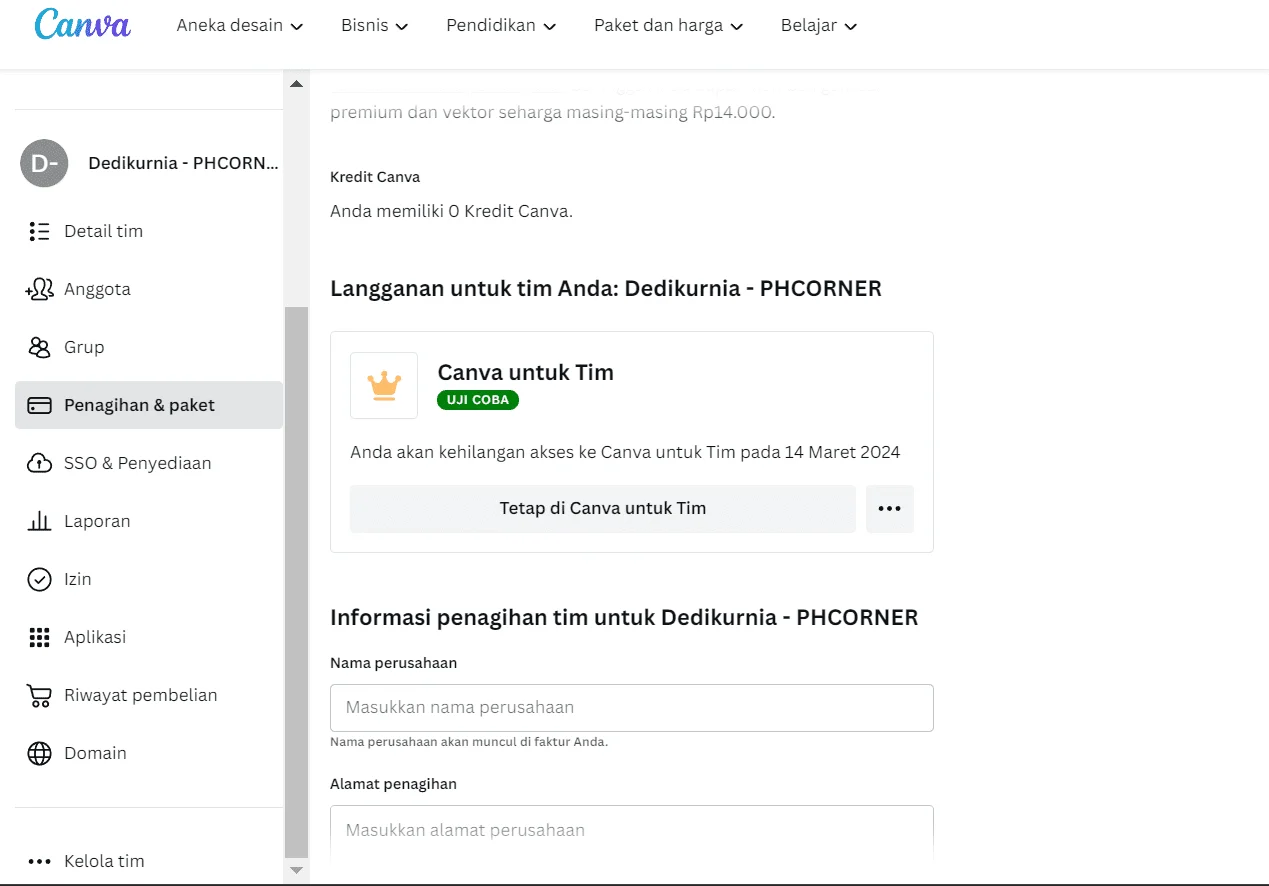Click Langganan untuk tim Anda heading

click(x=606, y=289)
